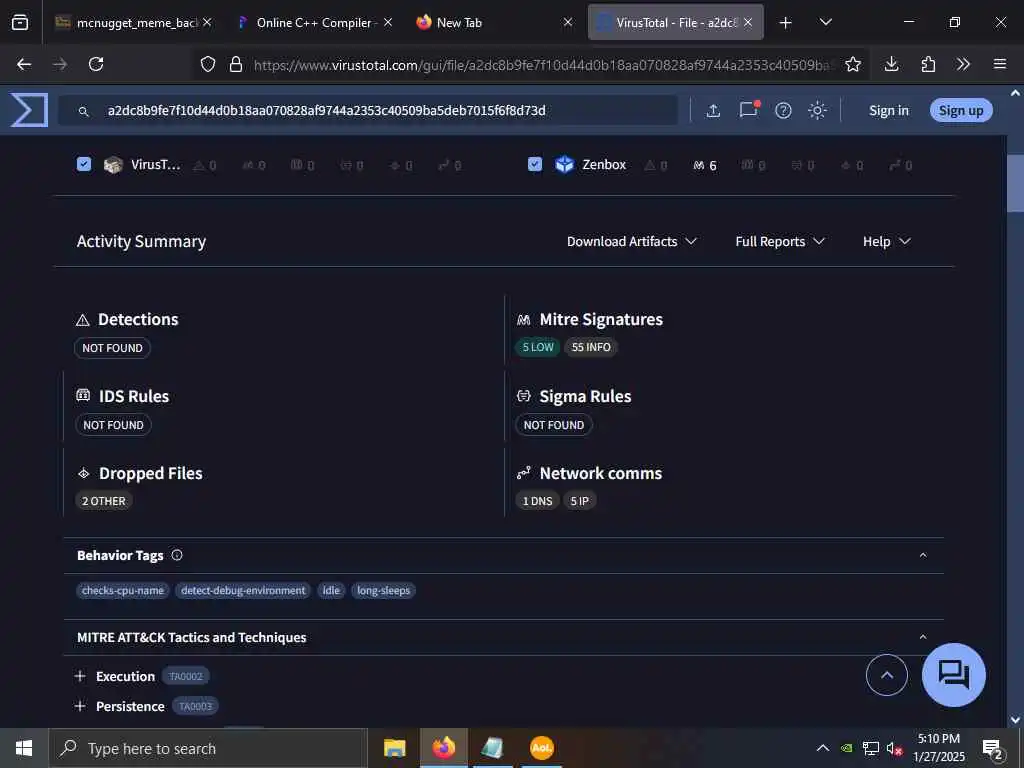This screenshot has width=1024, height=768.
Task: Open the Help dropdown
Action: [887, 242]
